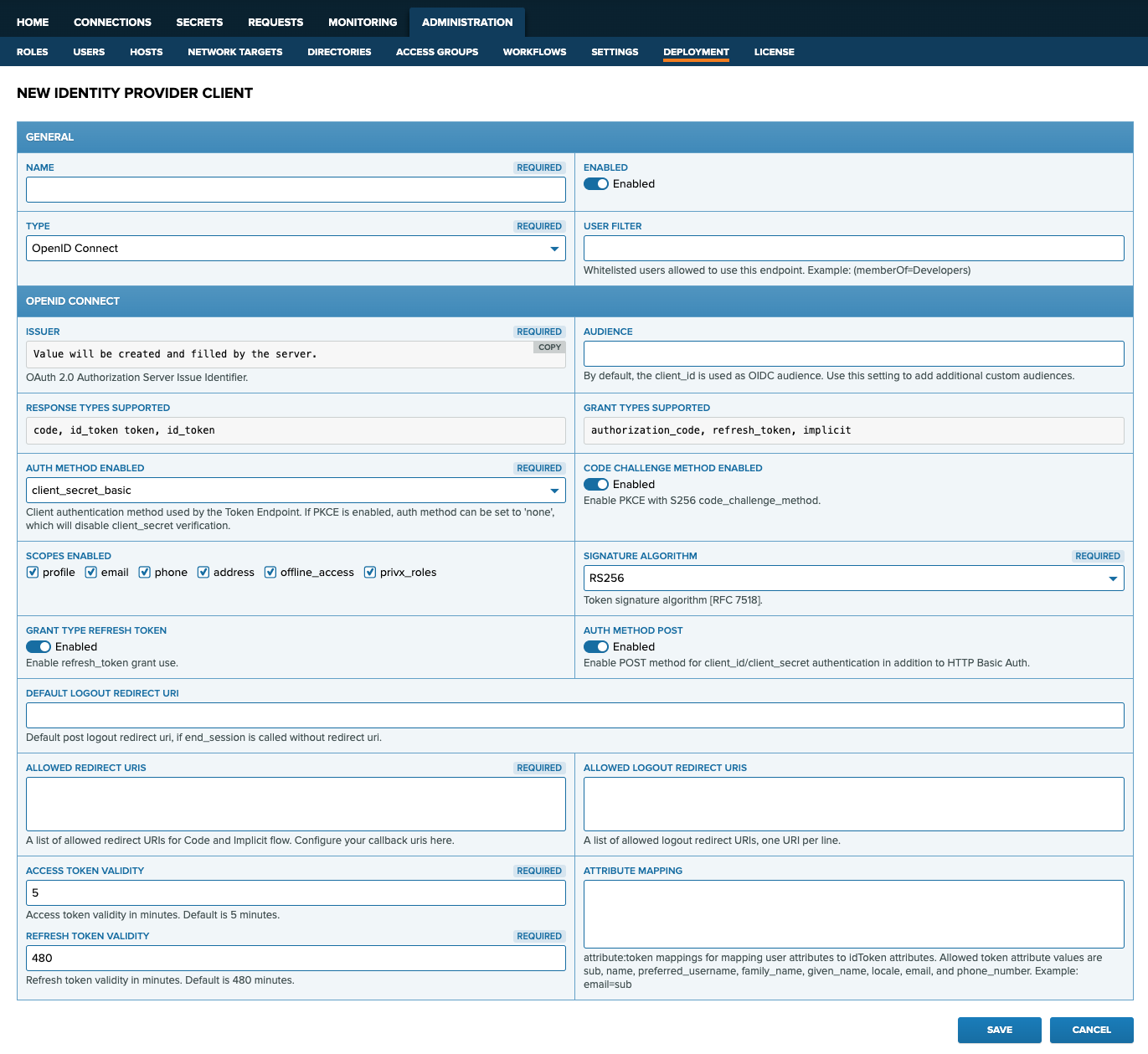Viewport: 1148px width, 1054px height.
Task: Turn off Grant Type Refresh Token
Action: coord(39,647)
